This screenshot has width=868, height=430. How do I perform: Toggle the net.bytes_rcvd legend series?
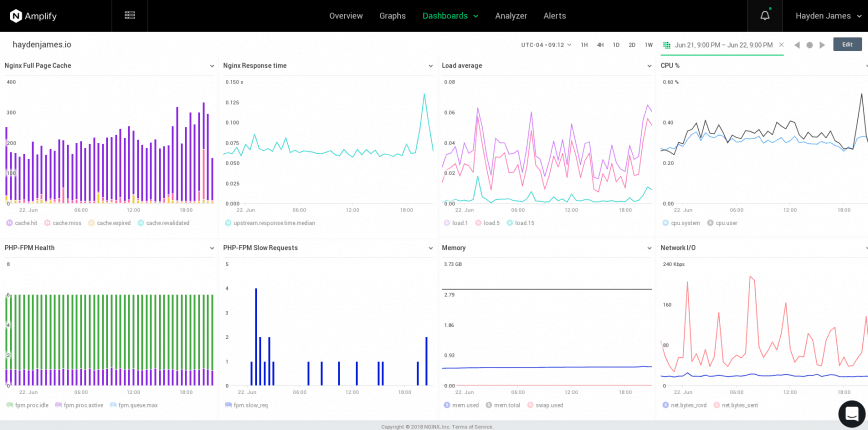pyautogui.click(x=686, y=405)
